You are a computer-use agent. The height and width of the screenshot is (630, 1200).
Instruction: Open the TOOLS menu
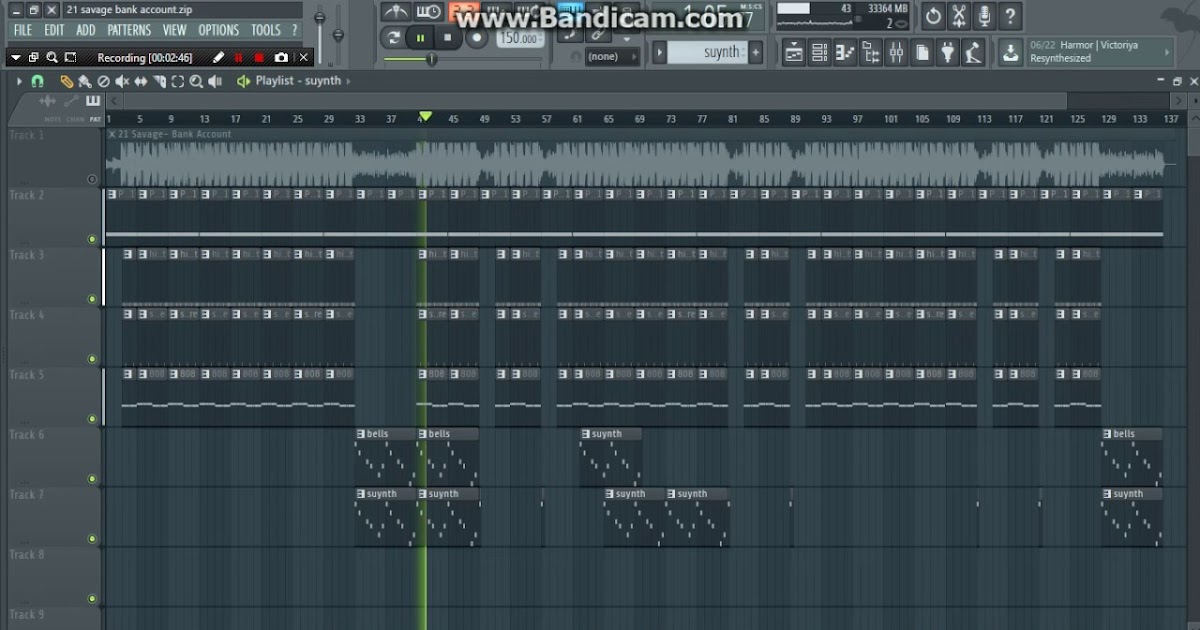point(266,30)
